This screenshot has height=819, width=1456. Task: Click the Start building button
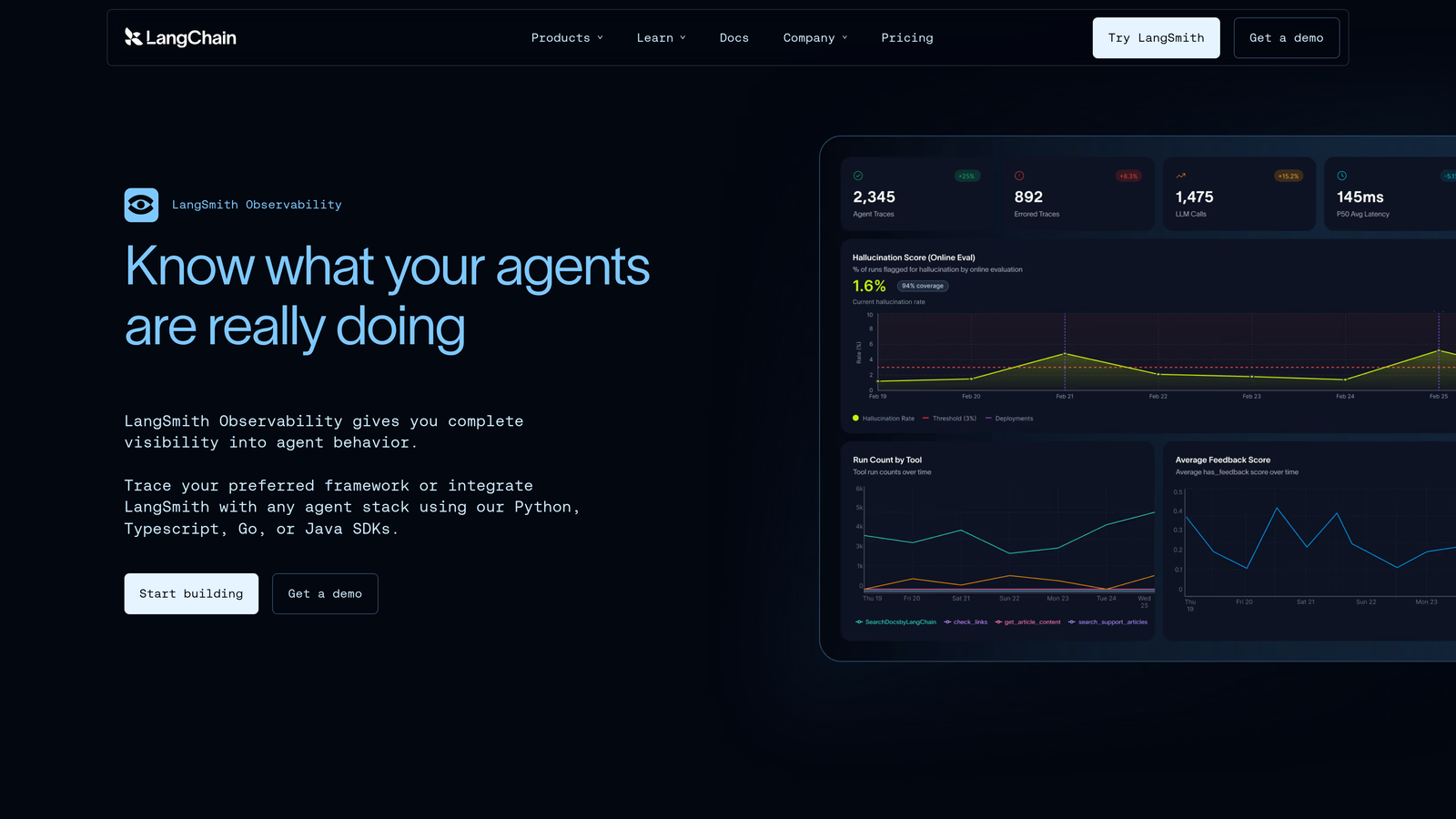coord(191,593)
